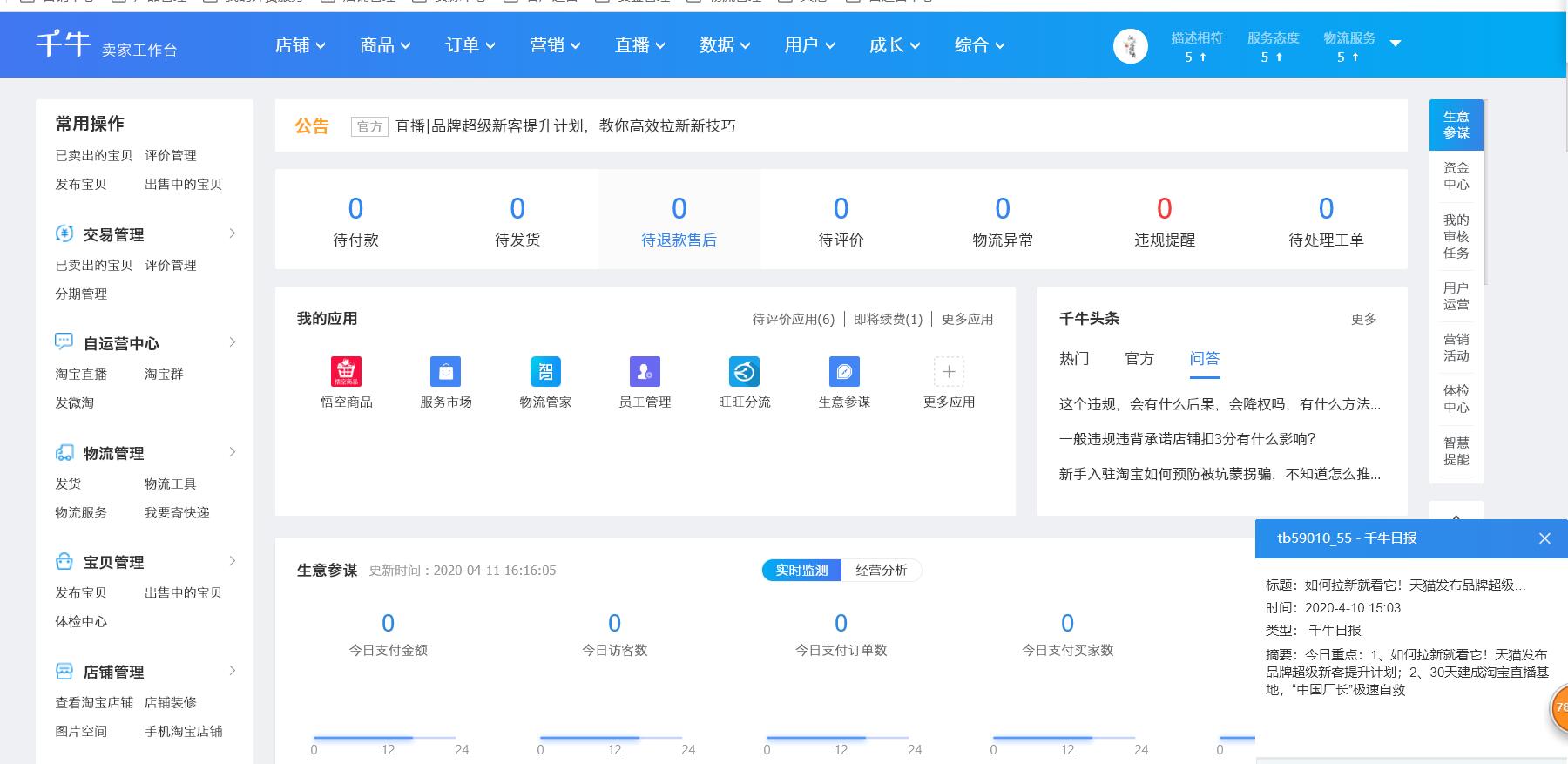Open the 旺旺分流 app icon
Image resolution: width=1568 pixels, height=764 pixels.
[x=744, y=372]
